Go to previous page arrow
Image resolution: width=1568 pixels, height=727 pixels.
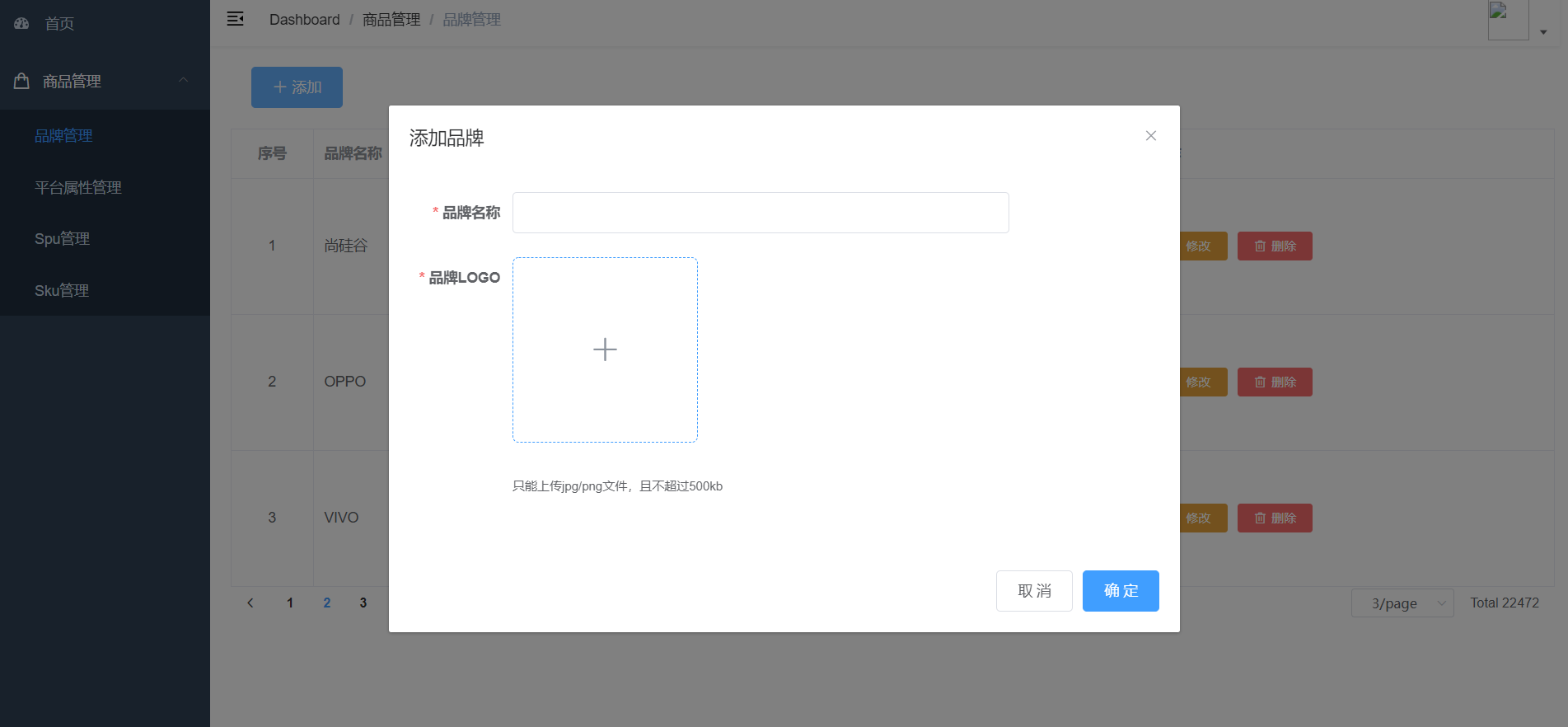250,603
